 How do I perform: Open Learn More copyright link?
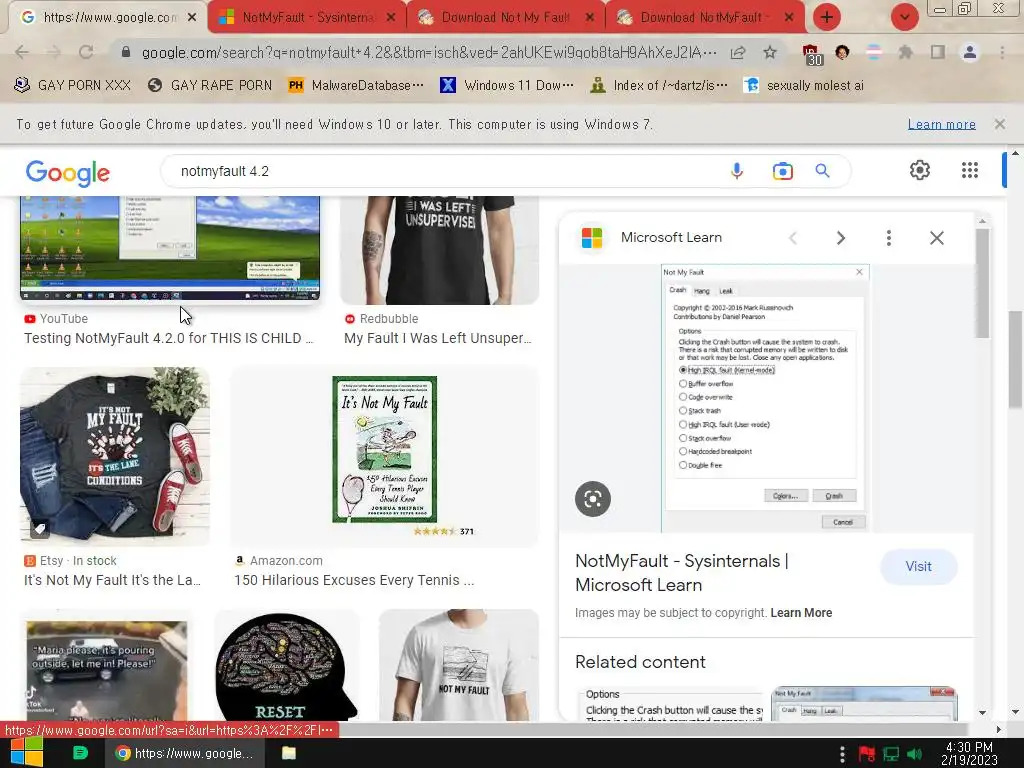801,613
